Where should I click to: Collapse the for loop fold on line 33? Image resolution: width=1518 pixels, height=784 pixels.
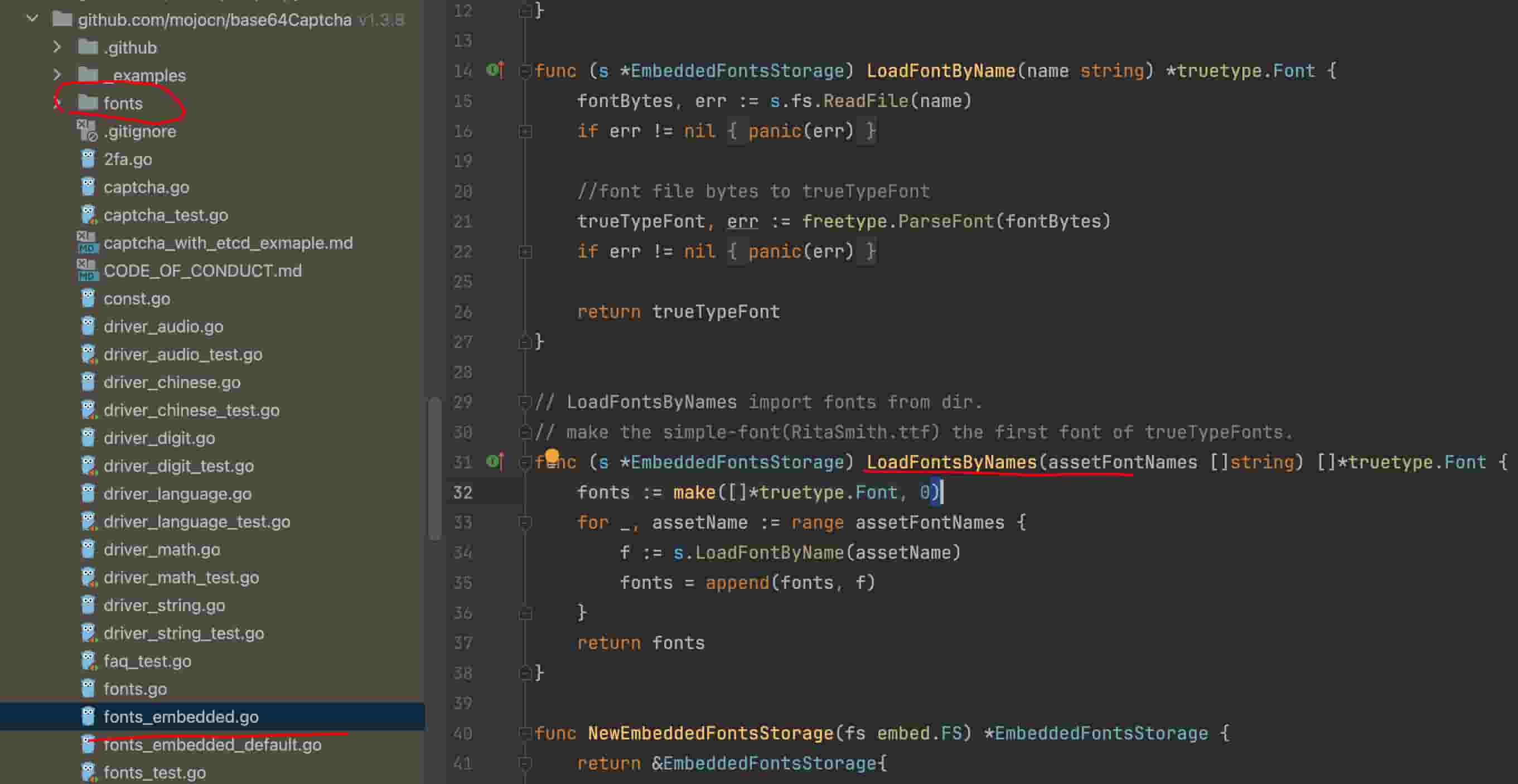pos(524,522)
